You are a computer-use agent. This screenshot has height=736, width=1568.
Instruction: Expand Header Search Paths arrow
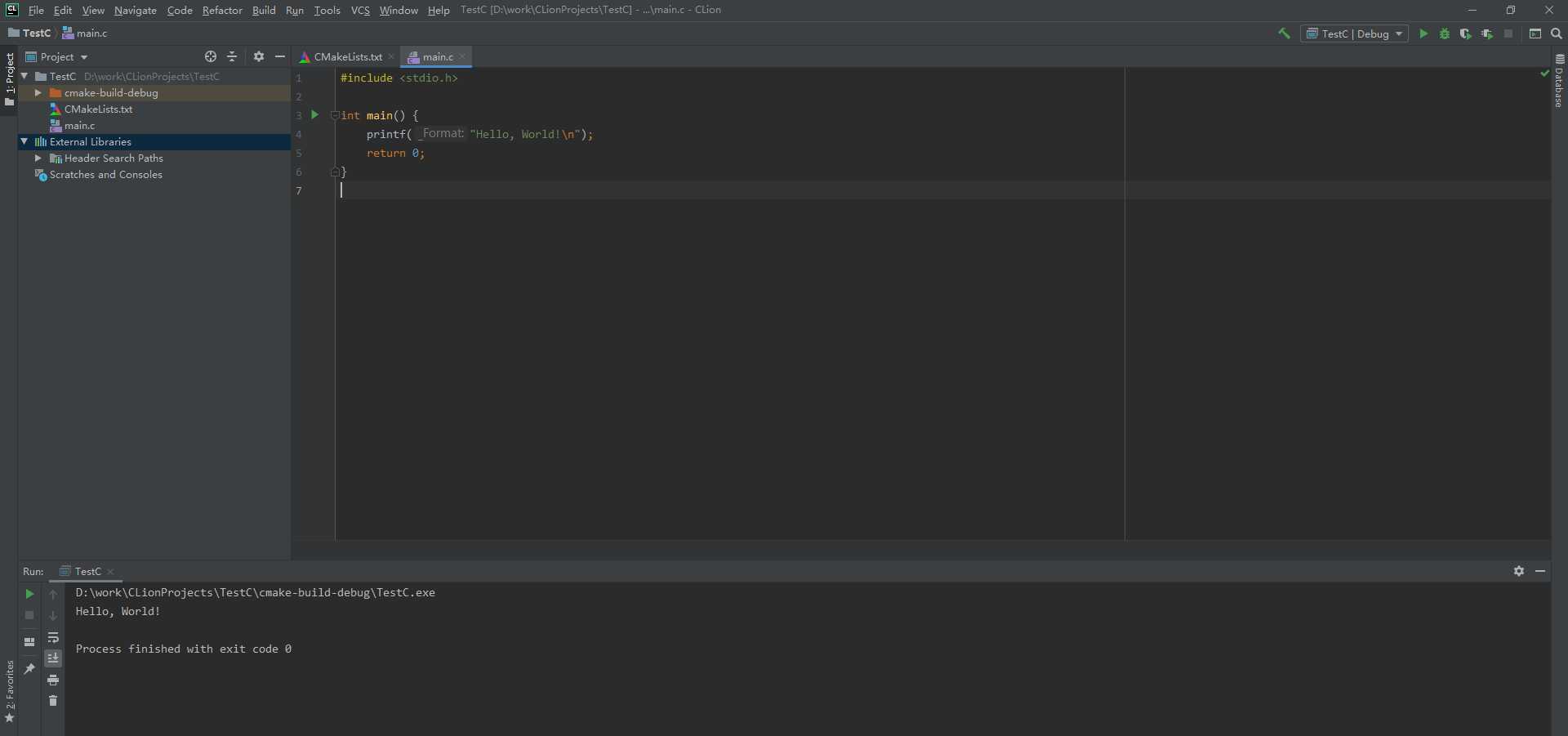38,158
